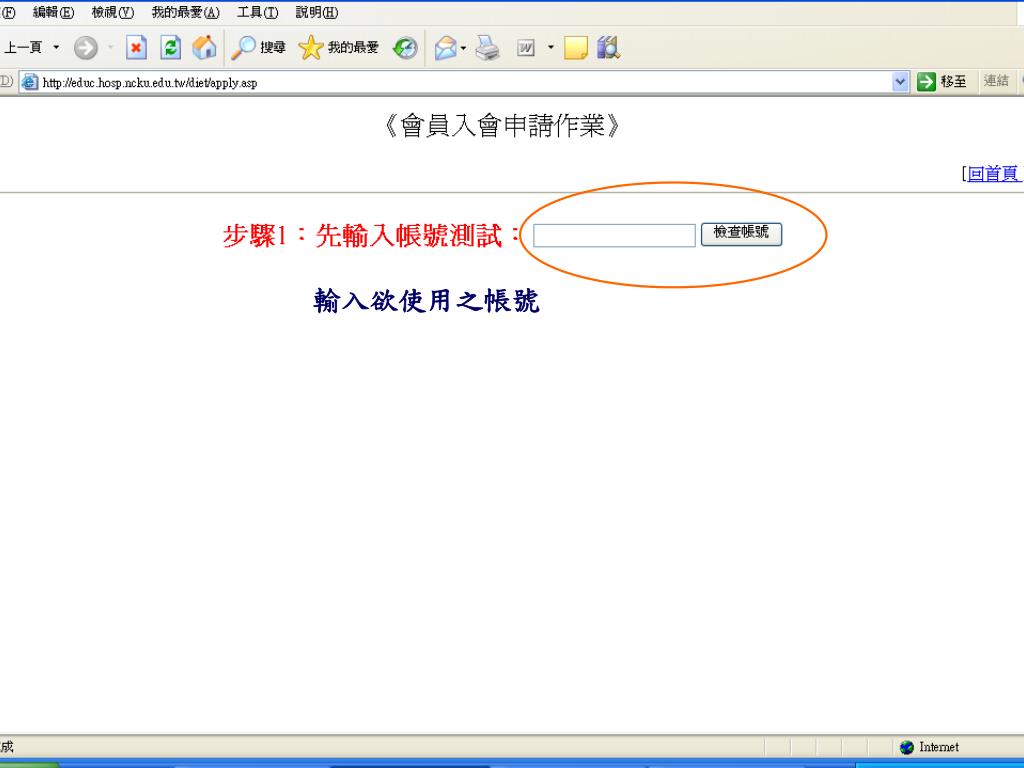1024x768 pixels.
Task: Open the 編輯(E) menu
Action: 54,12
